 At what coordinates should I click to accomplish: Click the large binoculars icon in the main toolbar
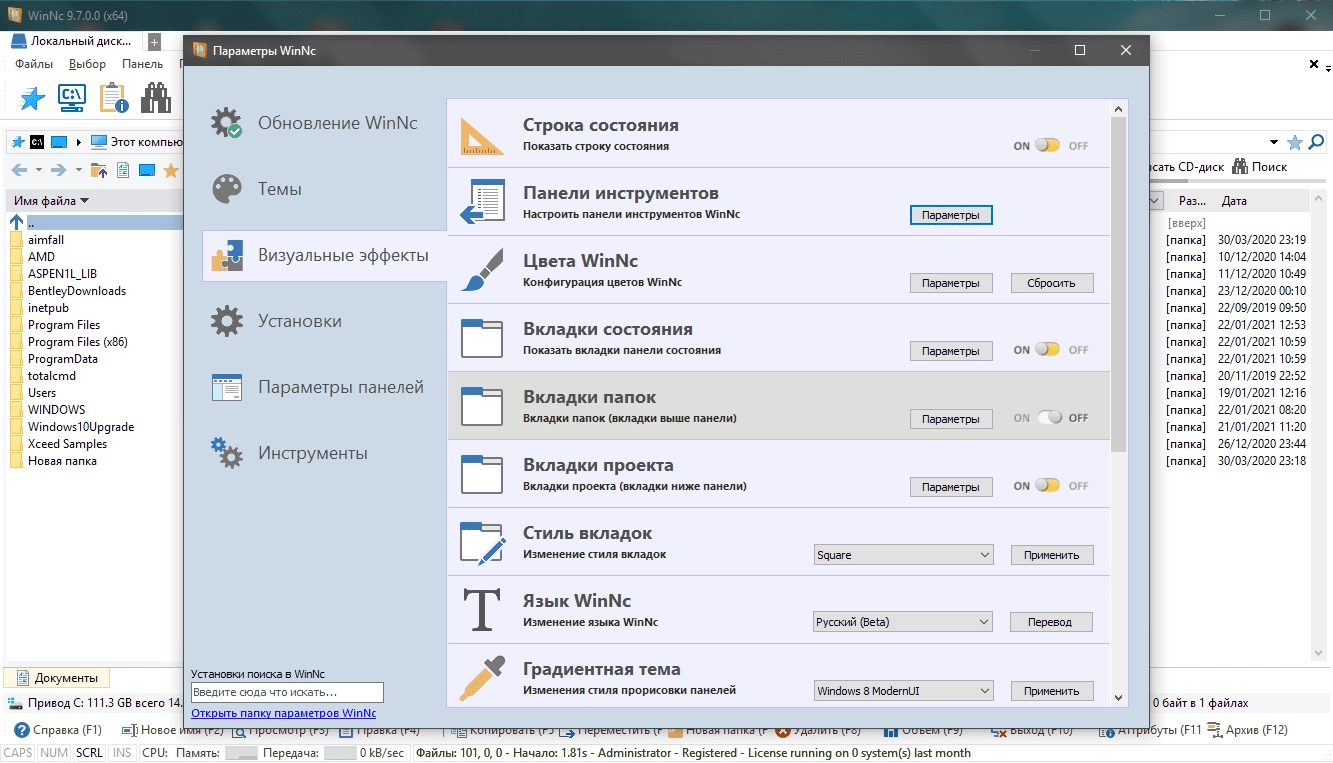coord(156,97)
